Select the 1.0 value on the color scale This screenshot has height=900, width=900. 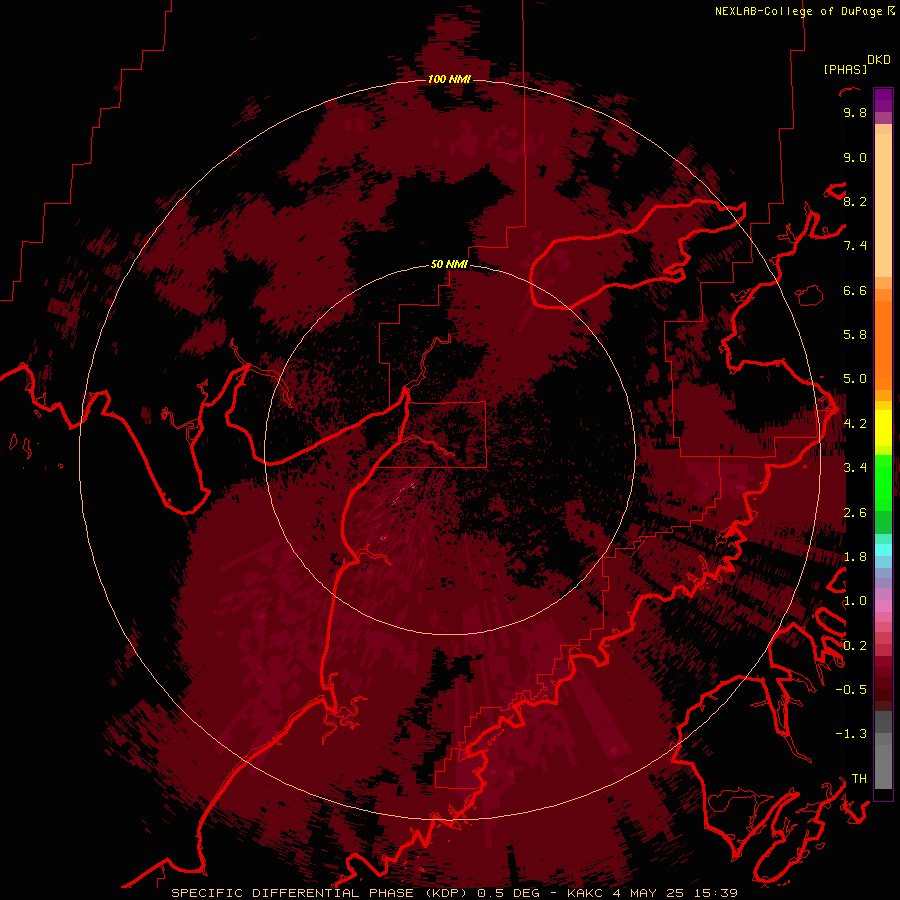(855, 600)
